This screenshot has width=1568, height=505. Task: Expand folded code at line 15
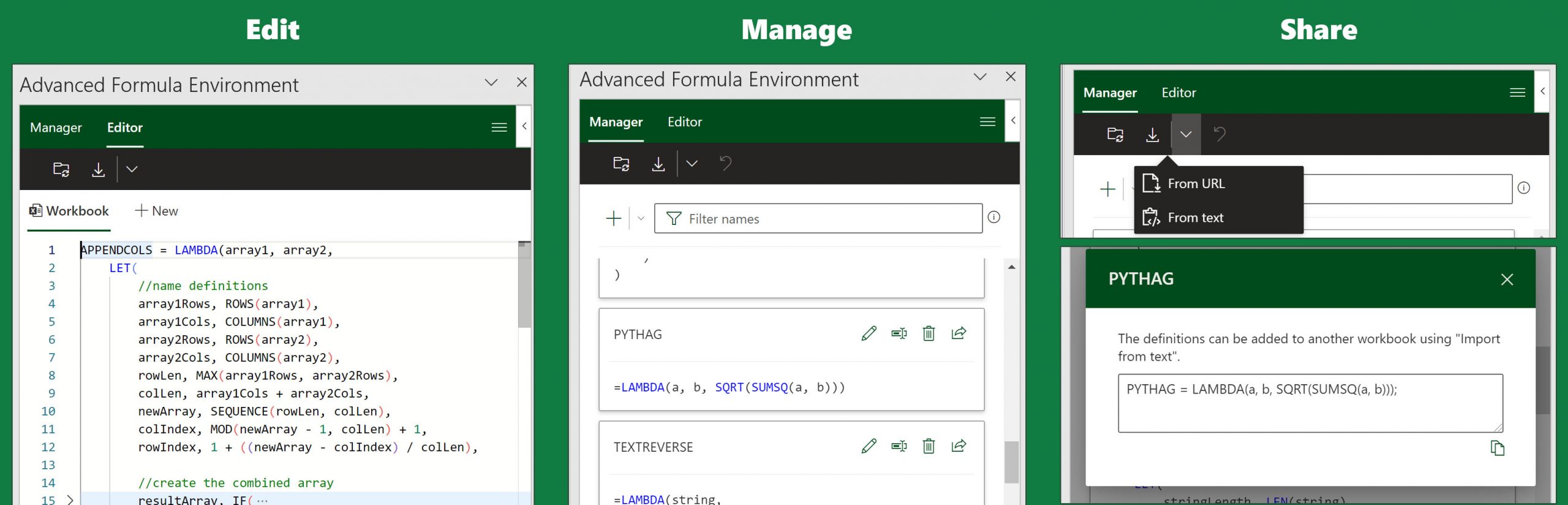pos(70,499)
